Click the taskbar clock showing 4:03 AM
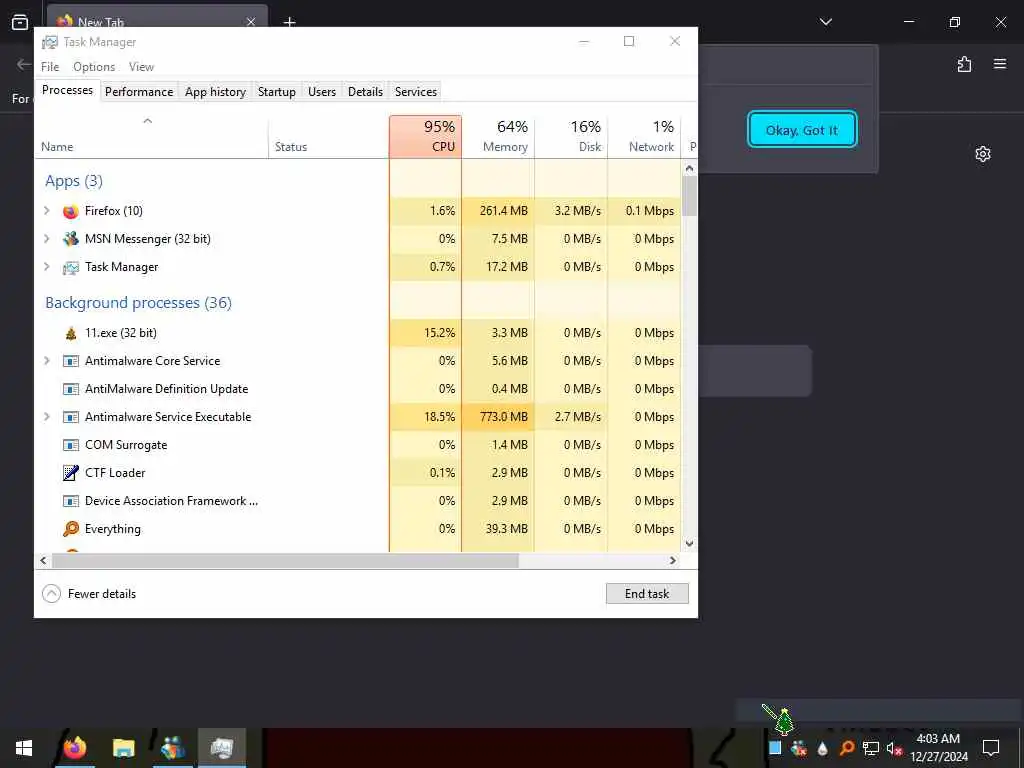The image size is (1024, 768). coord(938,748)
